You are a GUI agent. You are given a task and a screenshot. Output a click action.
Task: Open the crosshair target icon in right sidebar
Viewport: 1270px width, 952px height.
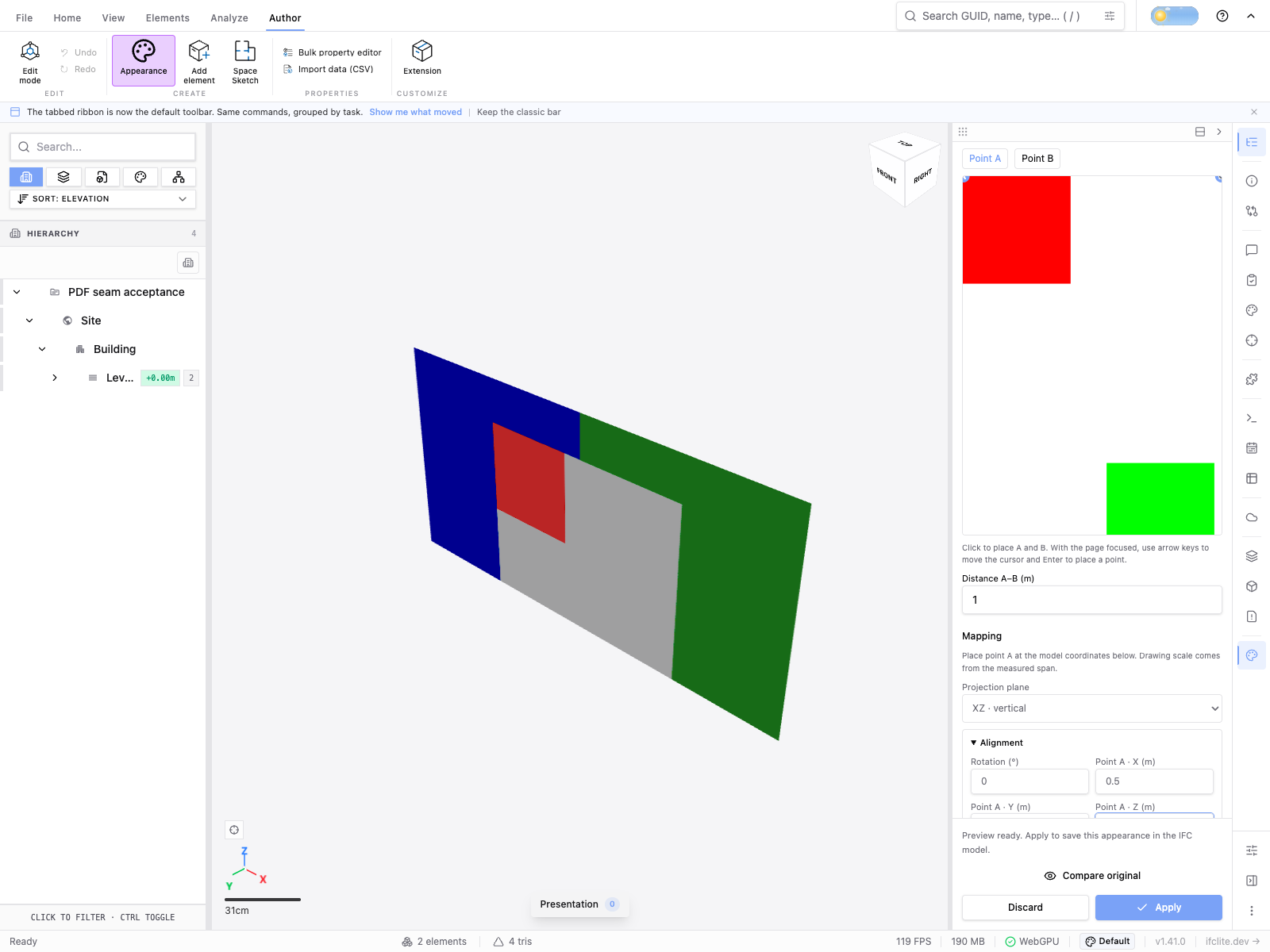pyautogui.click(x=1252, y=340)
